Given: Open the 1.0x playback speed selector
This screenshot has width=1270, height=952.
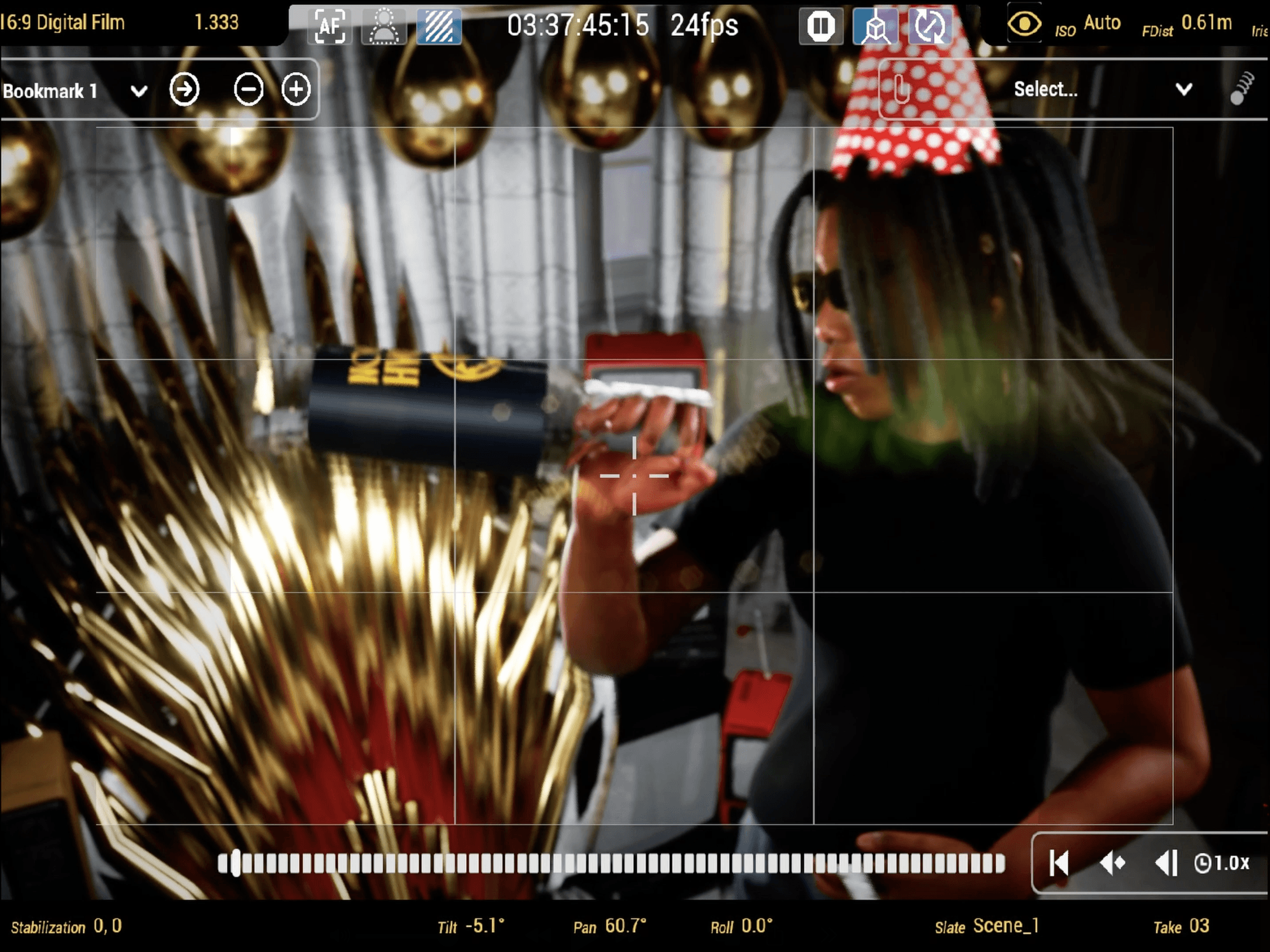Looking at the screenshot, I should coord(1222,863).
